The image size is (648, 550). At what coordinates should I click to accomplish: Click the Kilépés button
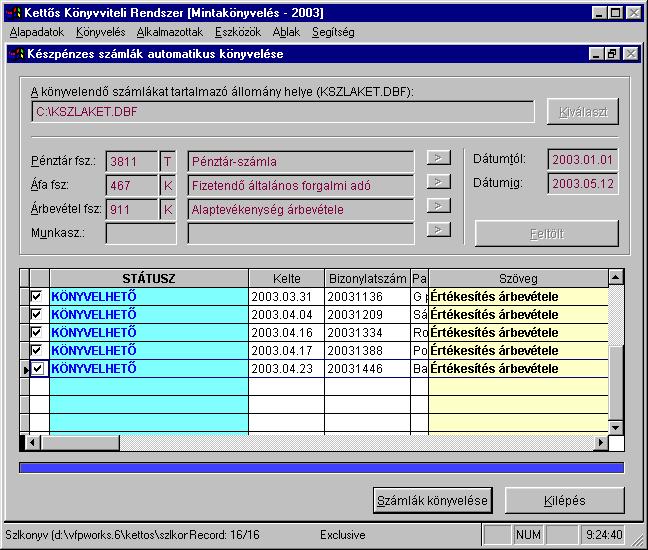pyautogui.click(x=565, y=500)
